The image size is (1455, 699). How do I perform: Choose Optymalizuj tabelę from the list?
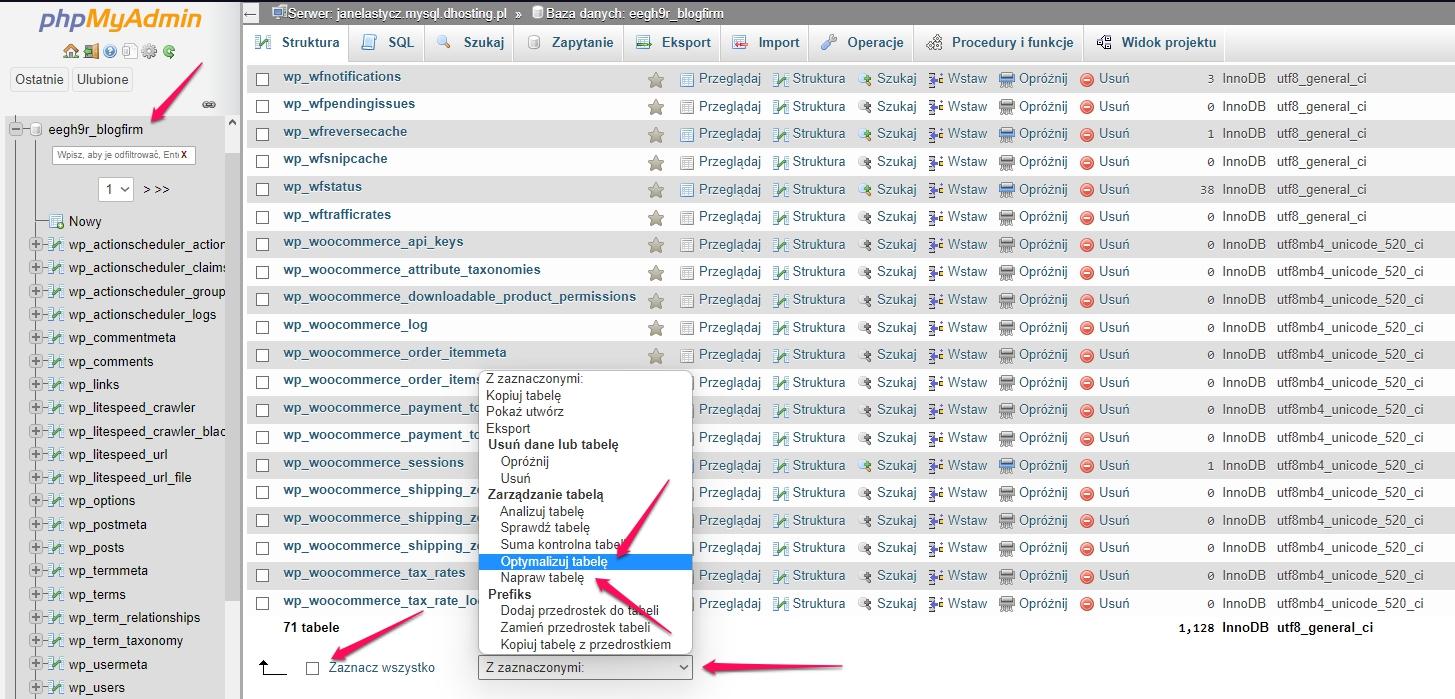585,562
